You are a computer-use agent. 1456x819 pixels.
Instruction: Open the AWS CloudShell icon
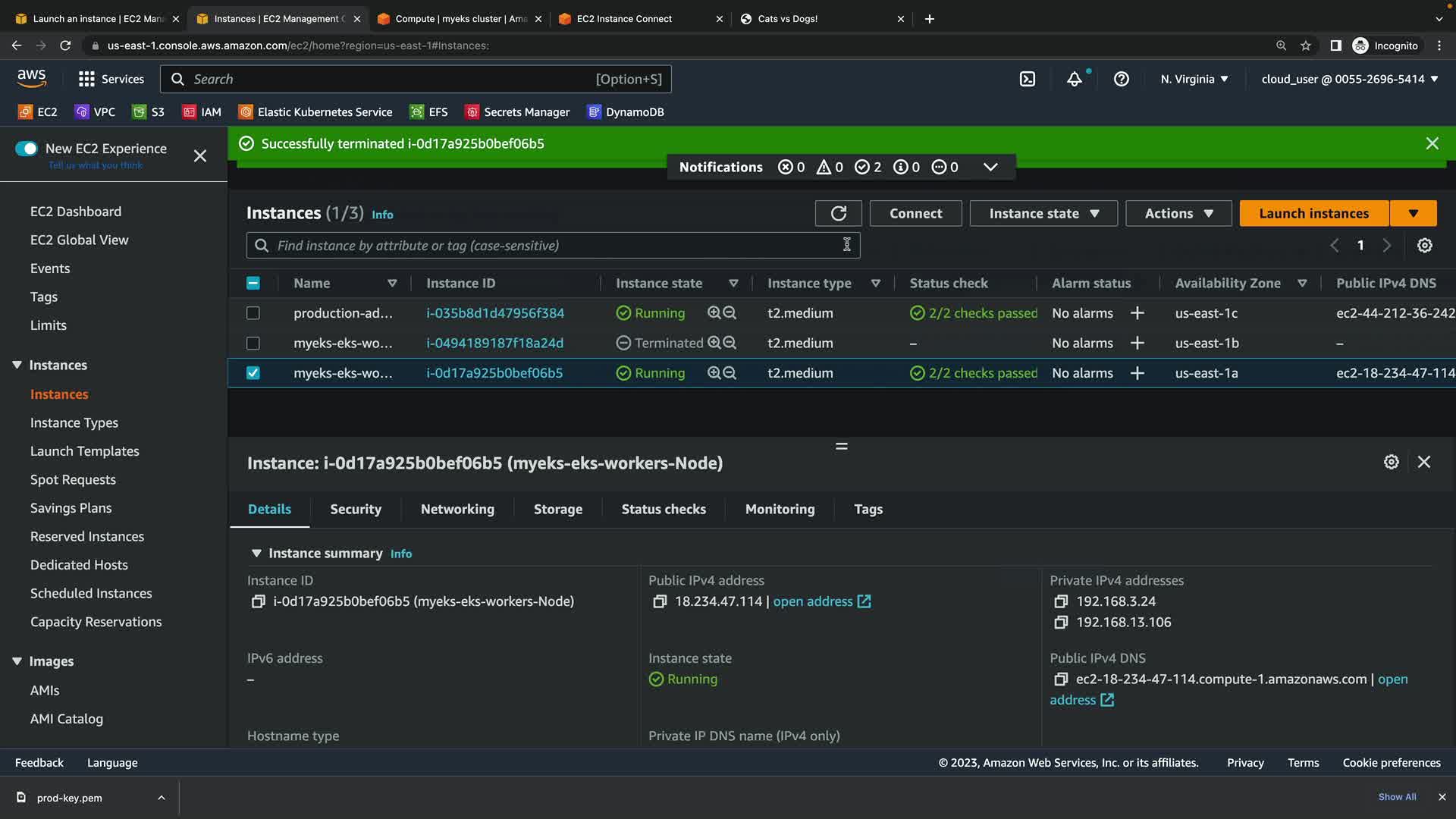point(1028,79)
